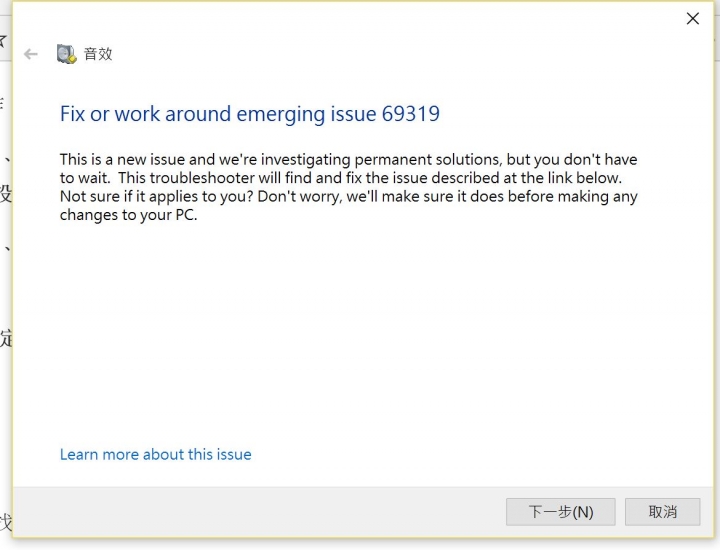Viewport: 720px width, 550px height.
Task: Click the issue number 69319
Action: click(411, 114)
